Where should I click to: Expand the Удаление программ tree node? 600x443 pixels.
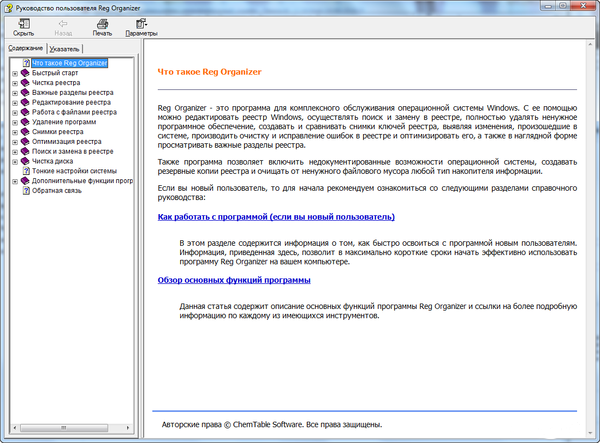point(13,121)
